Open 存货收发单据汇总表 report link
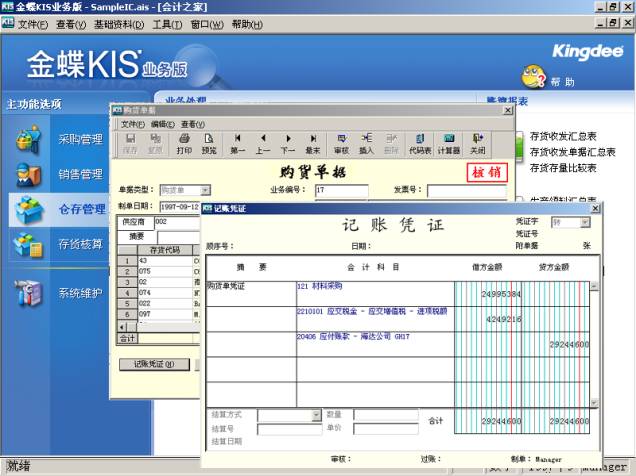This screenshot has height=476, width=636. click(573, 152)
